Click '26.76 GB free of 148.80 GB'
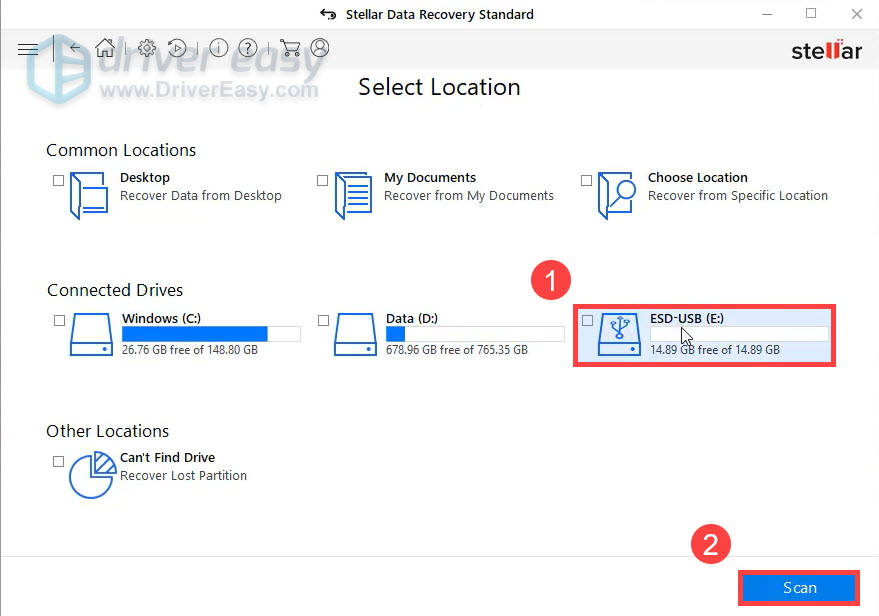 [x=189, y=350]
